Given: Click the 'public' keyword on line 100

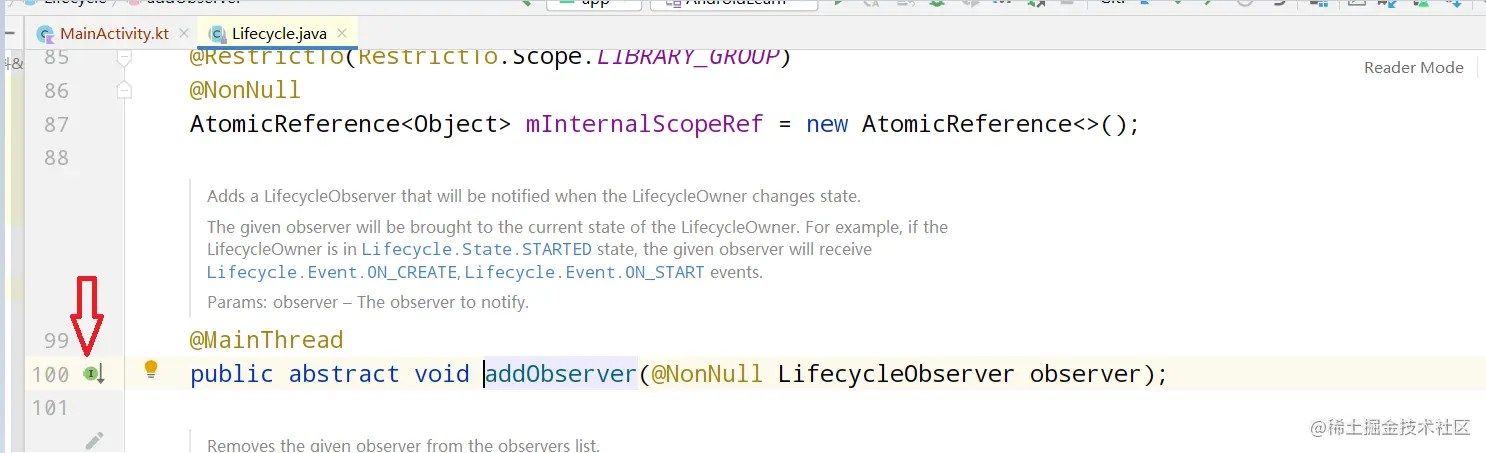Looking at the screenshot, I should [x=232, y=374].
